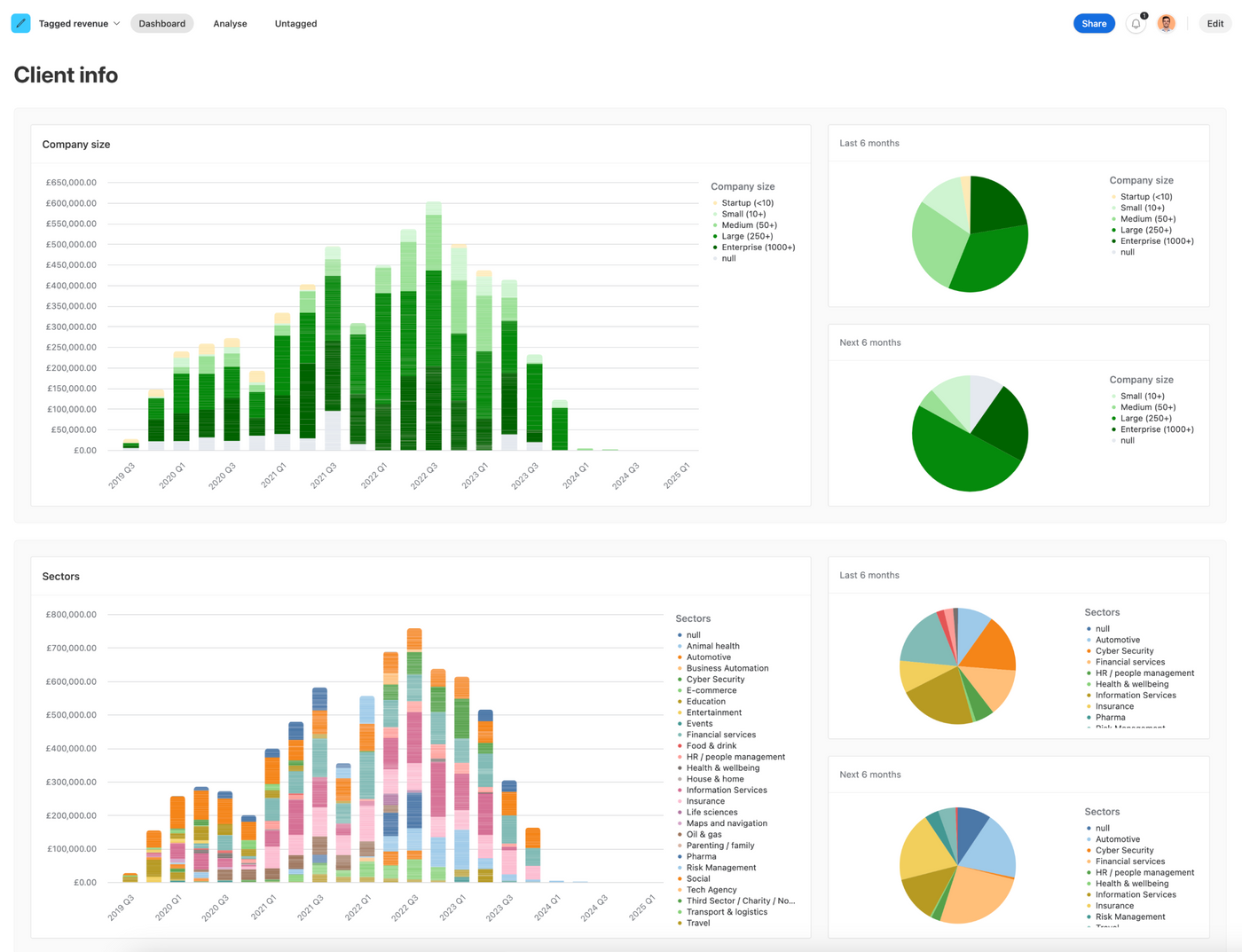This screenshot has height=952, width=1242.
Task: Click the notification badge showing 1
Action: click(1144, 16)
